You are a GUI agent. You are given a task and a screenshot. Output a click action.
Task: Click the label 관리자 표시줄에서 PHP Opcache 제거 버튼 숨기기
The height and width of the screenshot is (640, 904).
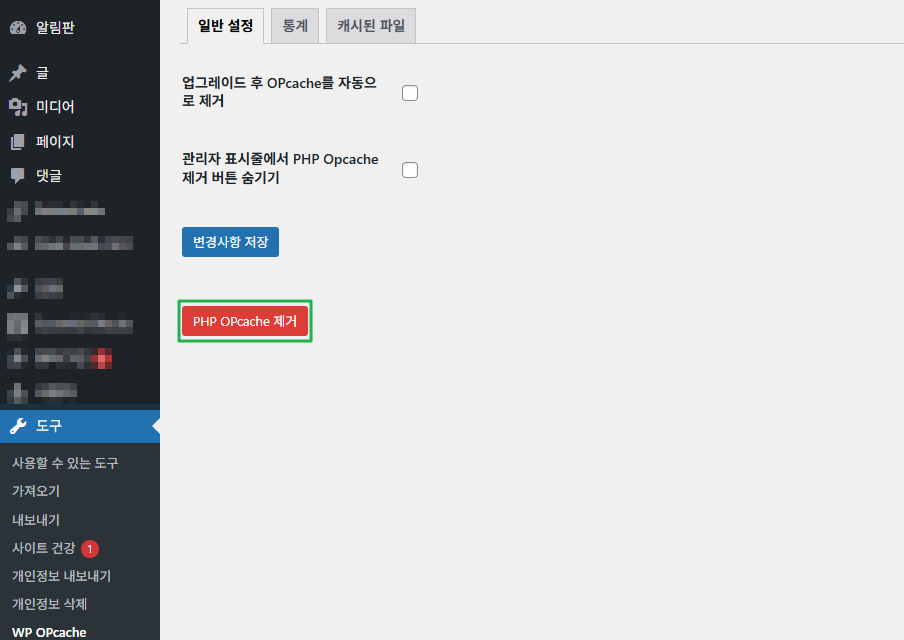(280, 168)
